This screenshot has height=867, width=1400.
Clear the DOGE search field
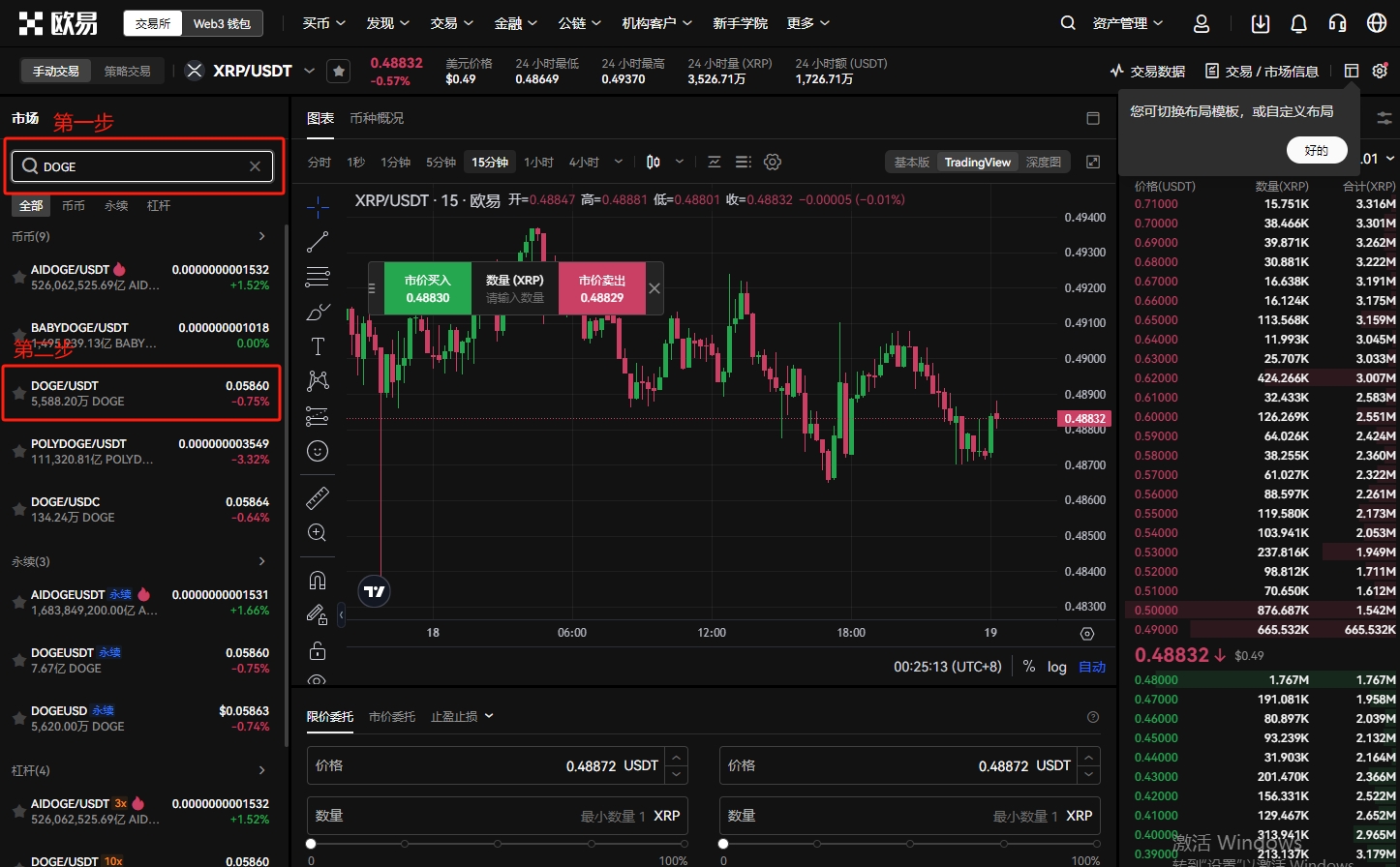pyautogui.click(x=255, y=166)
